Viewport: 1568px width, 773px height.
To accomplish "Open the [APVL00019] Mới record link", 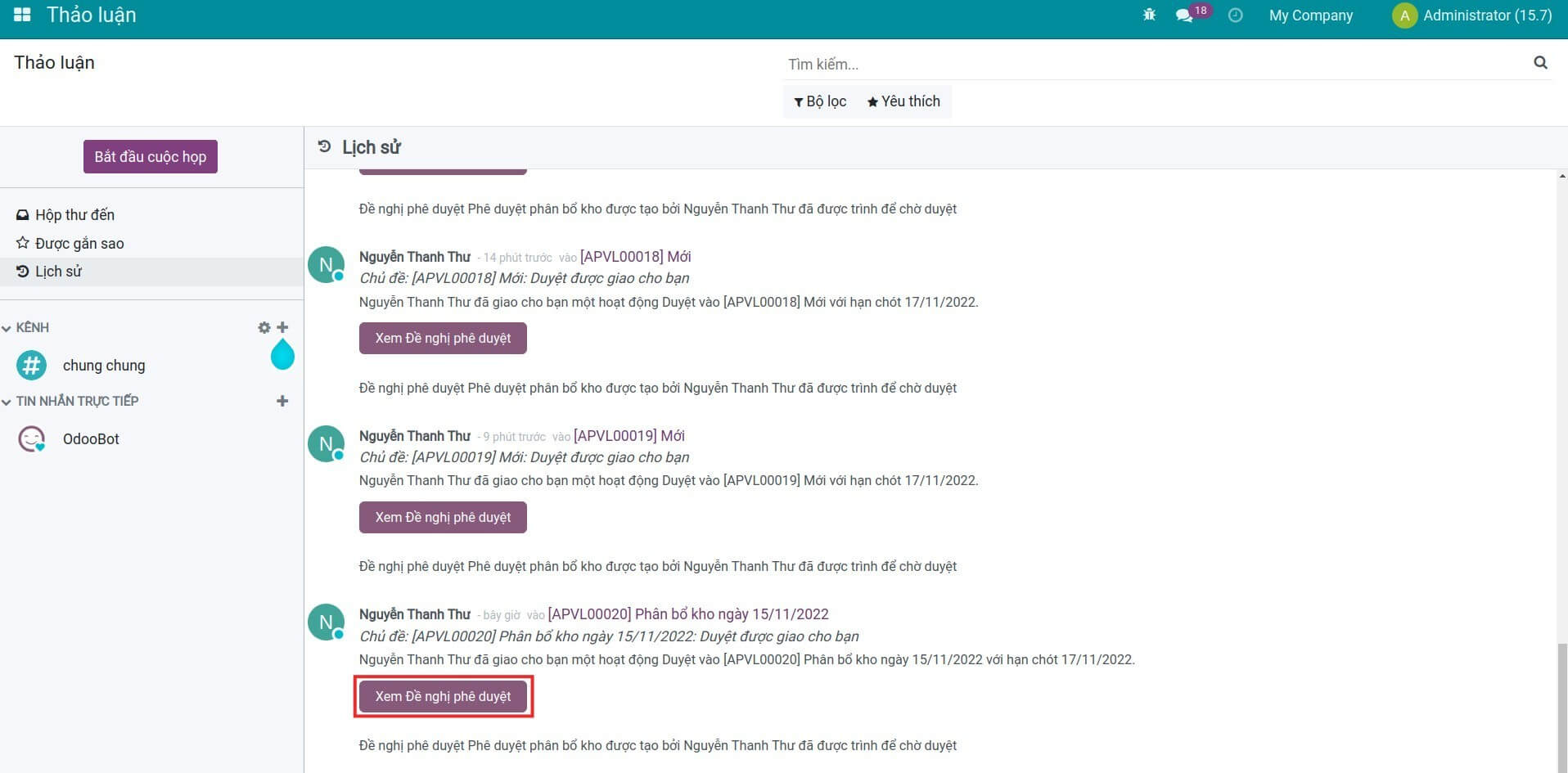I will coord(629,436).
